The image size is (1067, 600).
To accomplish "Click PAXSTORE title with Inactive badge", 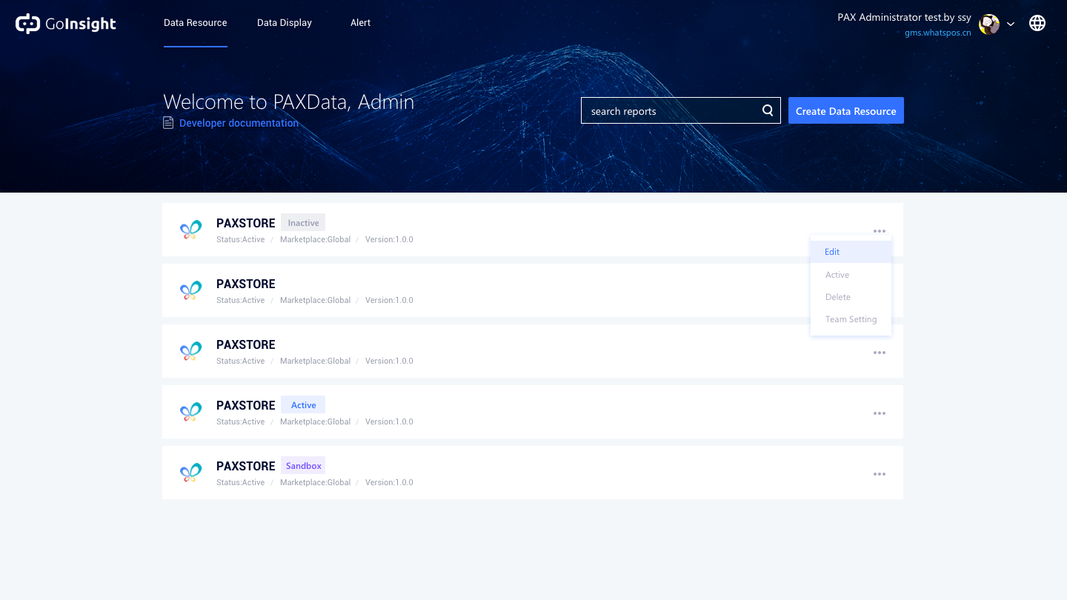I will (246, 223).
